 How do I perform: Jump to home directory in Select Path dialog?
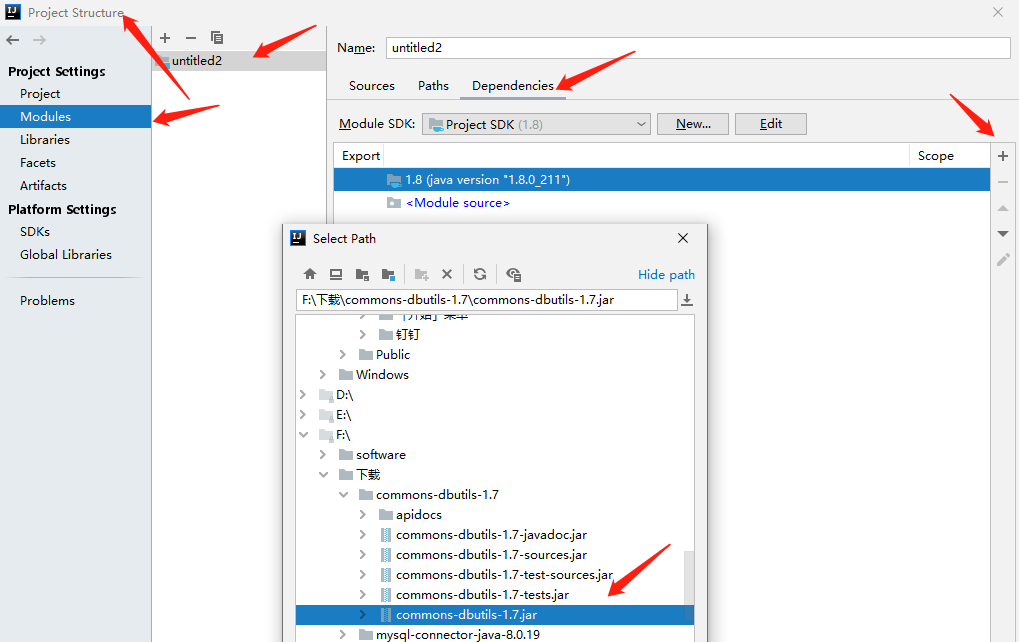click(309, 274)
